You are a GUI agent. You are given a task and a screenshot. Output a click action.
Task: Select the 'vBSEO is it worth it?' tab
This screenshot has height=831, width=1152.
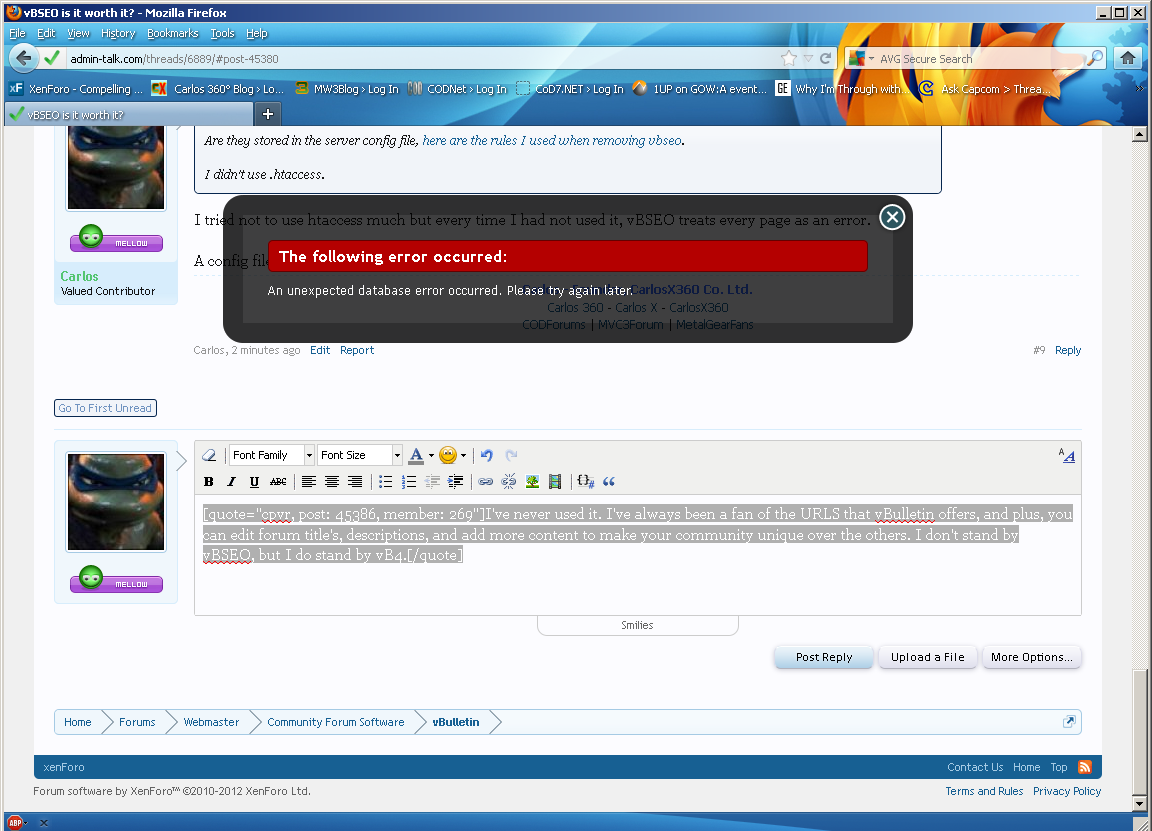coord(129,115)
